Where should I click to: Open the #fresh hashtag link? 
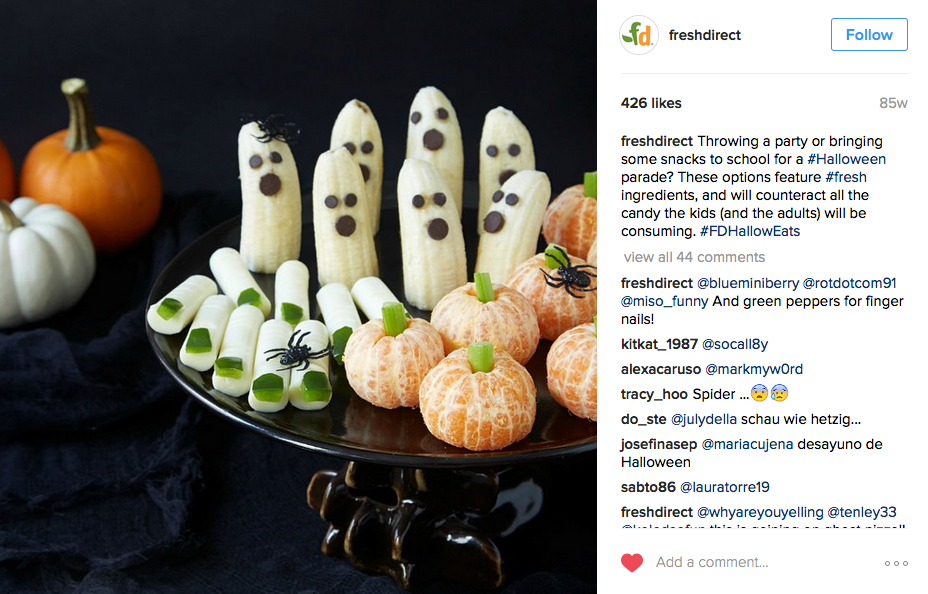[x=846, y=177]
